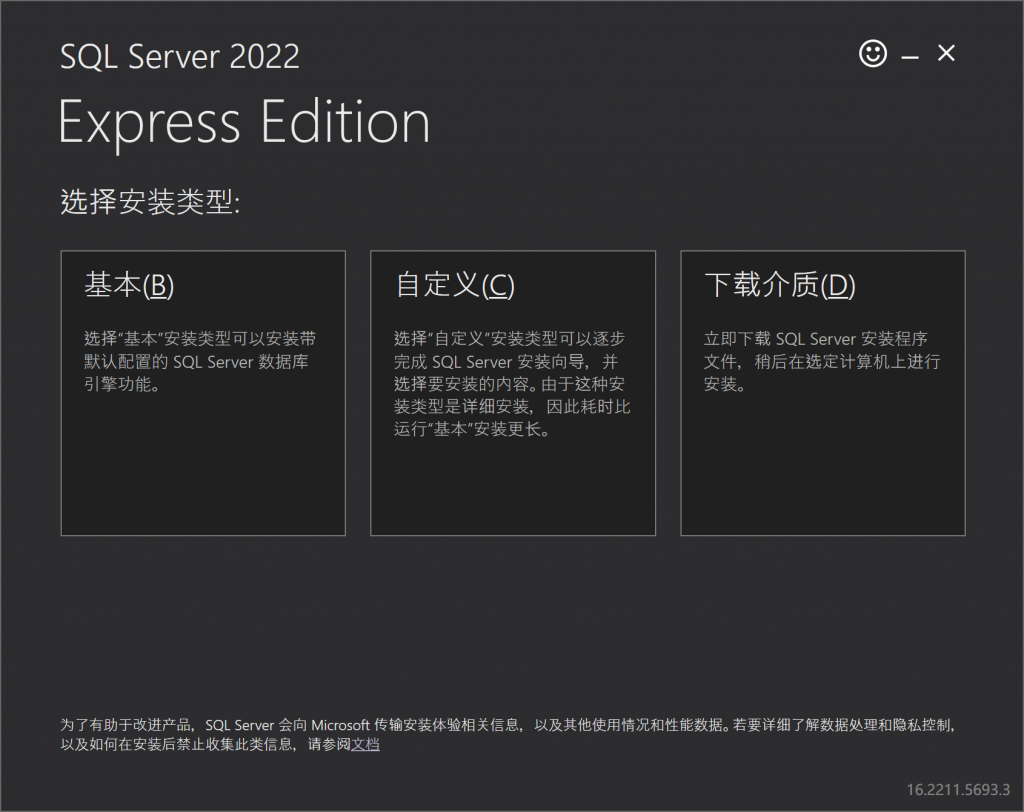
Task: Select the 下载介质(D) installation type
Action: click(x=823, y=392)
